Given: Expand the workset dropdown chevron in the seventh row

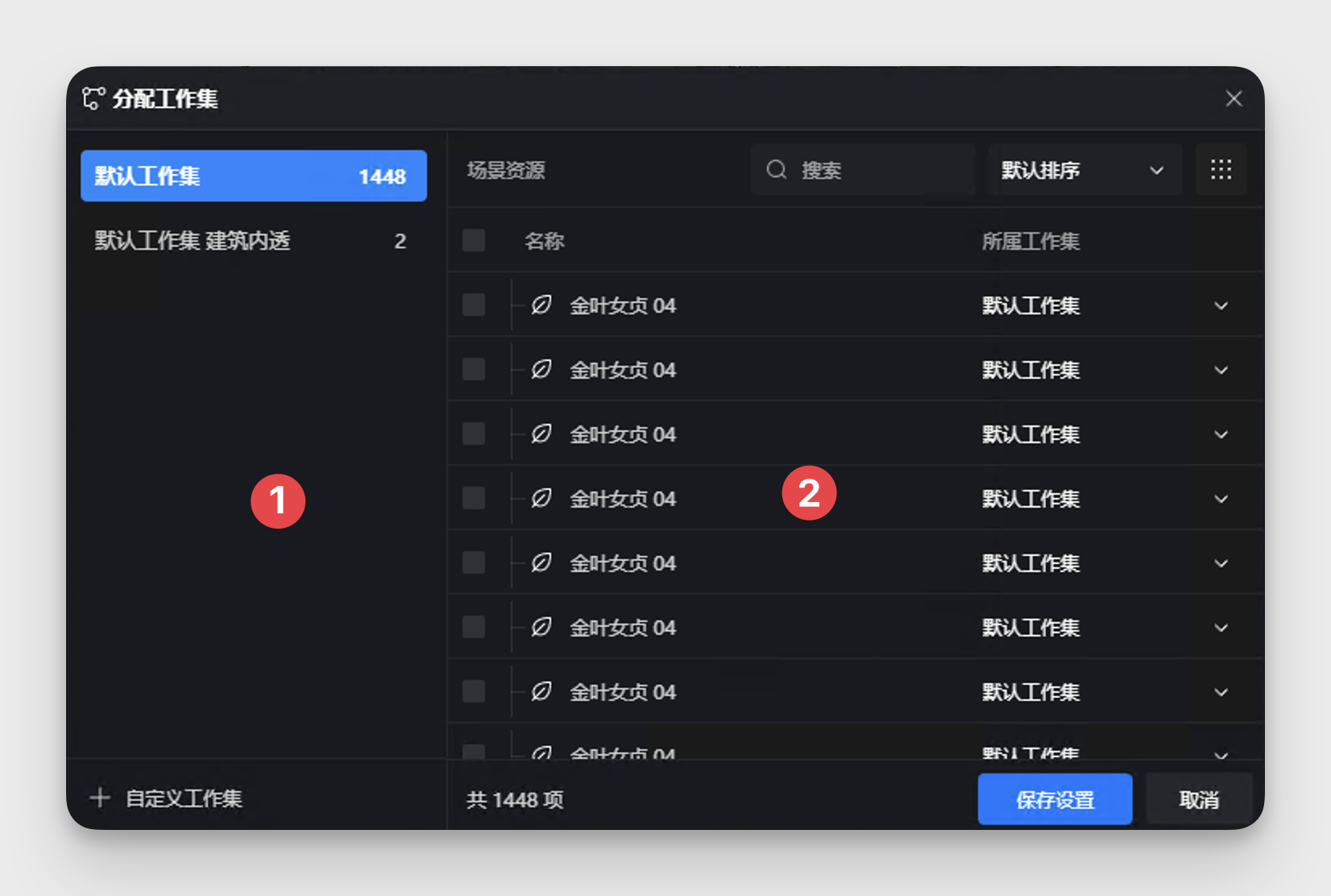Looking at the screenshot, I should pyautogui.click(x=1221, y=692).
